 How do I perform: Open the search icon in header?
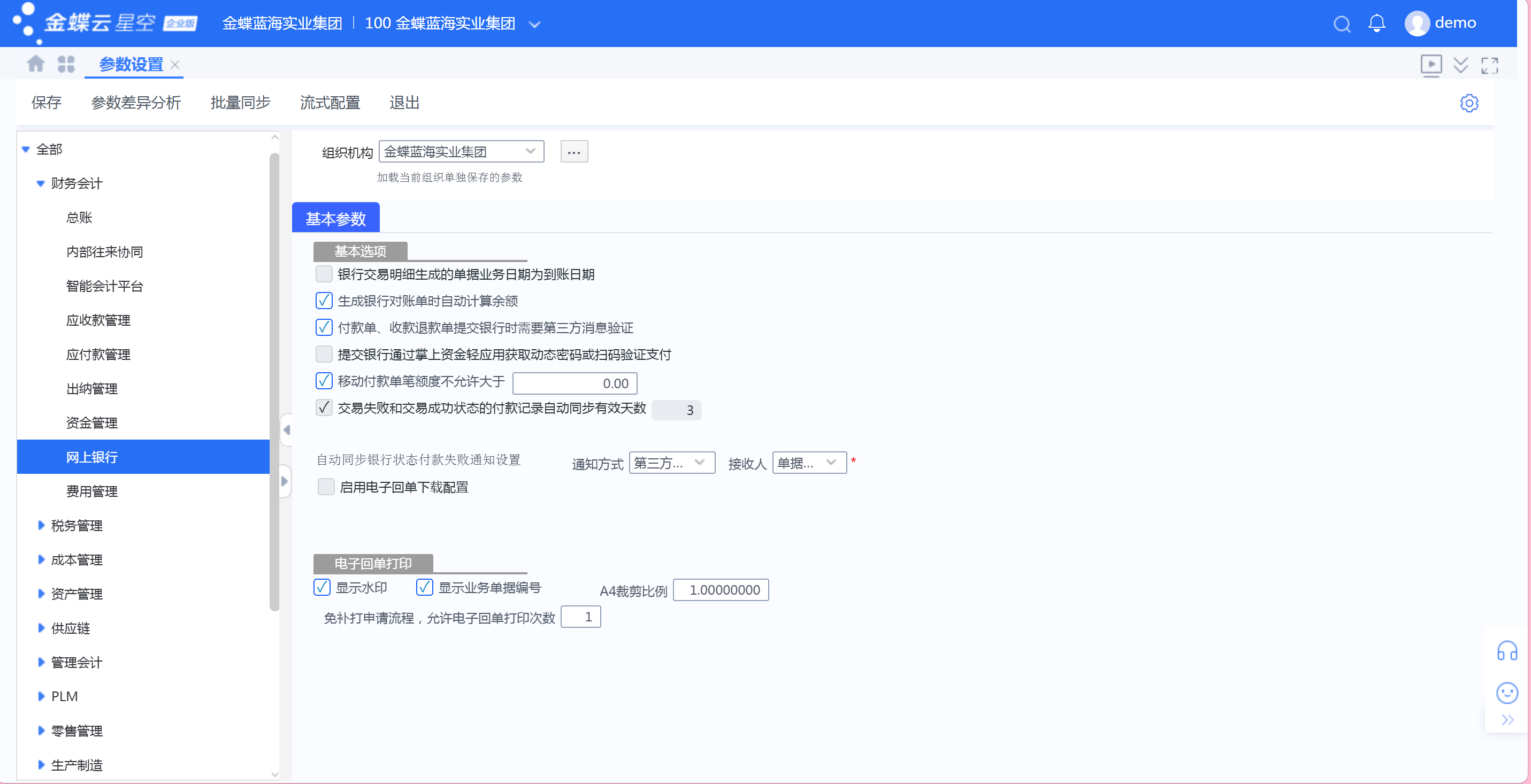pyautogui.click(x=1342, y=24)
